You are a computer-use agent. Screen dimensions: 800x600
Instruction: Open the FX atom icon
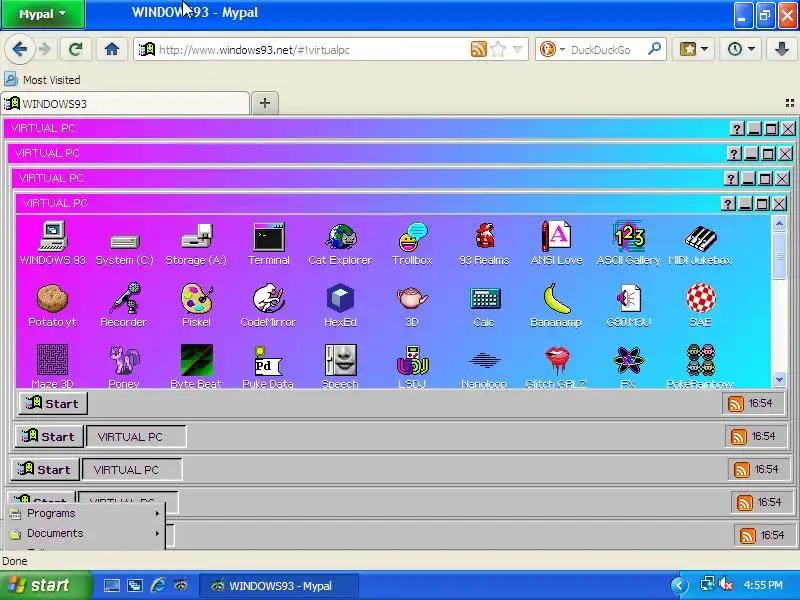click(x=628, y=366)
